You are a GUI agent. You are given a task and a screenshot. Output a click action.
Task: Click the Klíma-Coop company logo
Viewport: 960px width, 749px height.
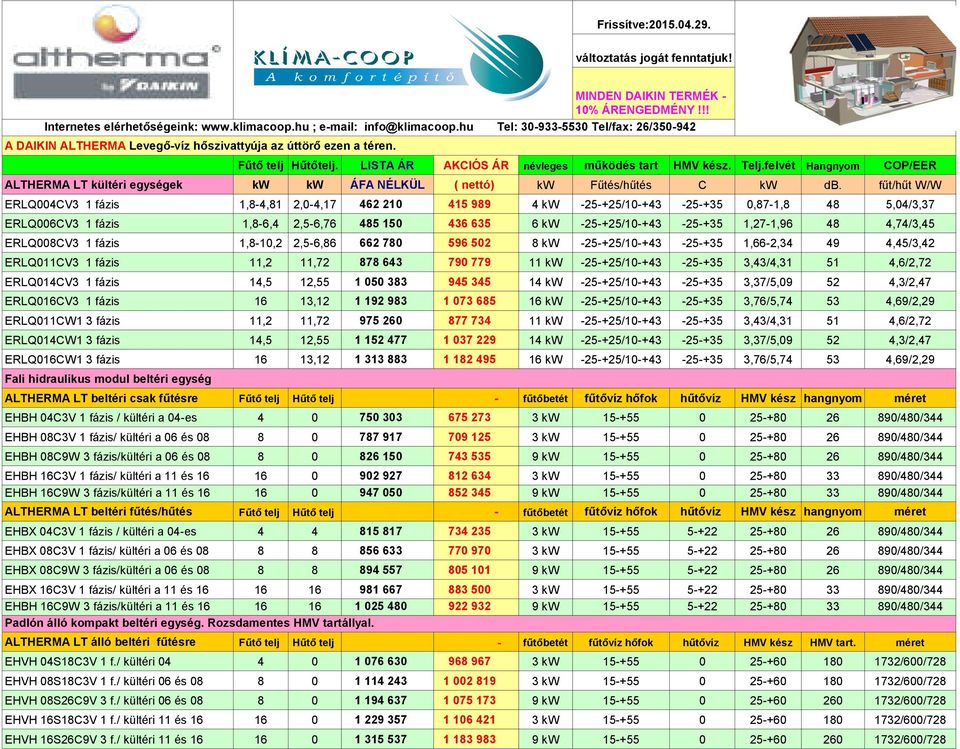click(x=401, y=60)
